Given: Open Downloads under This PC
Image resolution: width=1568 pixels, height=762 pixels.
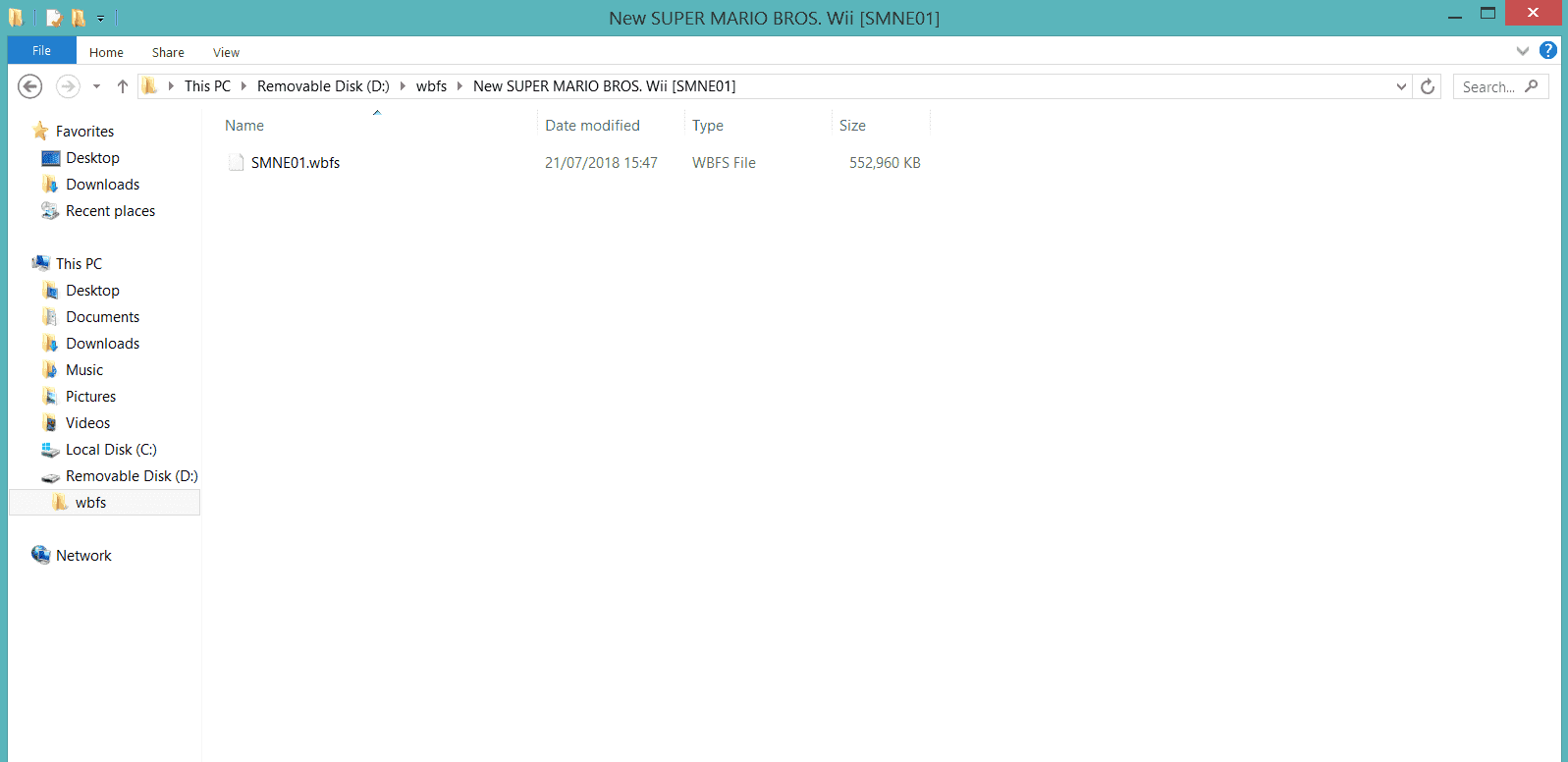Looking at the screenshot, I should [x=102, y=344].
